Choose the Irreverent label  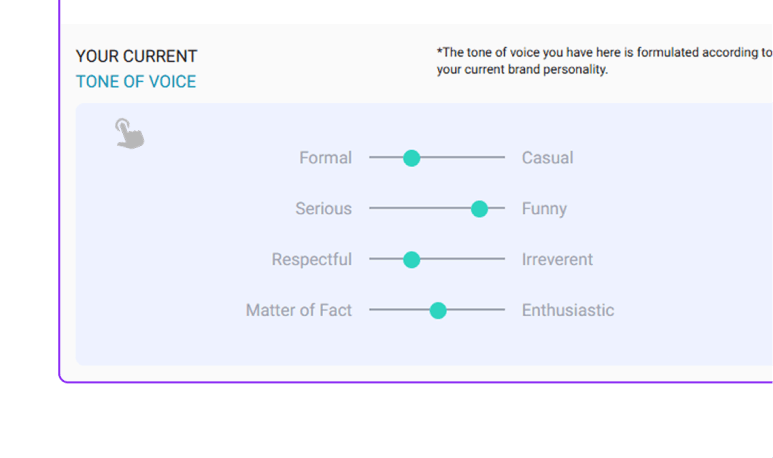557,260
